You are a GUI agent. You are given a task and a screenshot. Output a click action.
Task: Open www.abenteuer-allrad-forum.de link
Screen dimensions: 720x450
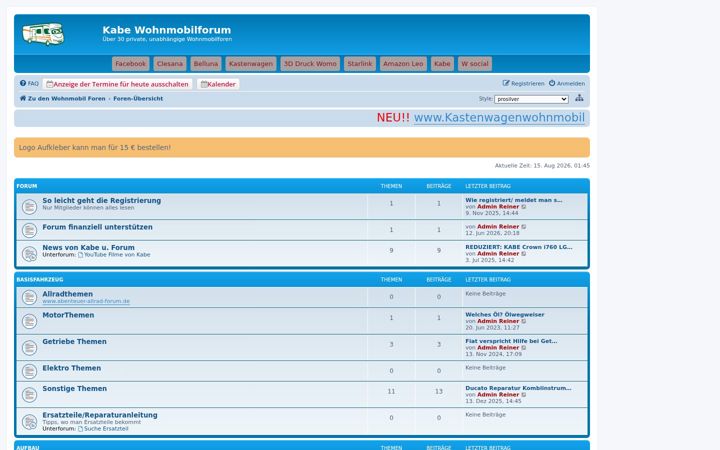pyautogui.click(x=86, y=301)
